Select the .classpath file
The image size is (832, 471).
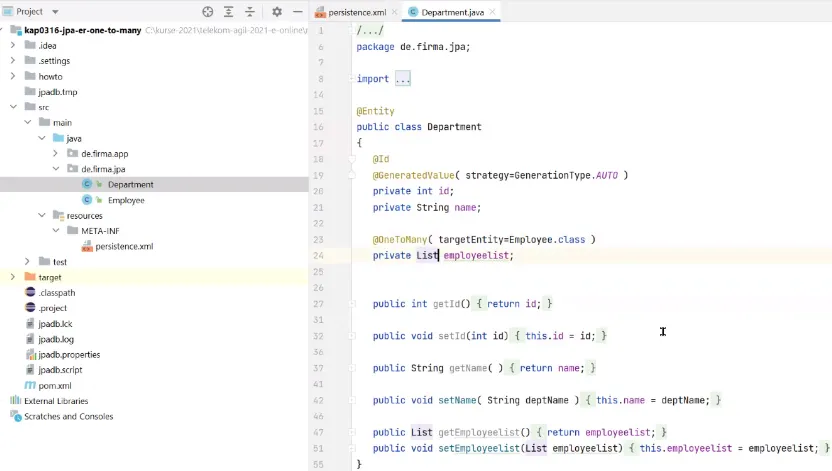click(x=57, y=293)
